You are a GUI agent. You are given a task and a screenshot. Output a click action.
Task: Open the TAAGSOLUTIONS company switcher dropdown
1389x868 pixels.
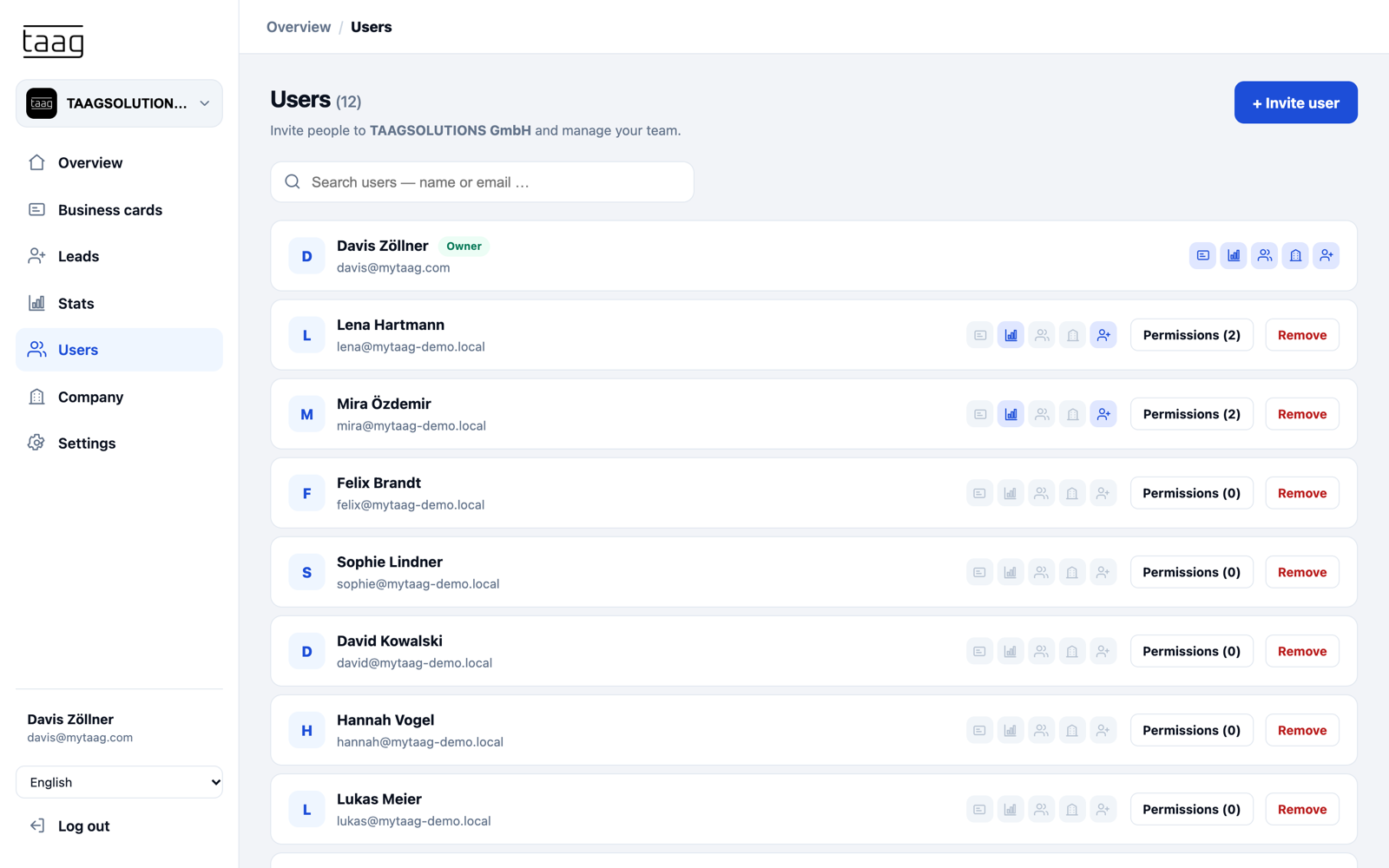pos(119,103)
